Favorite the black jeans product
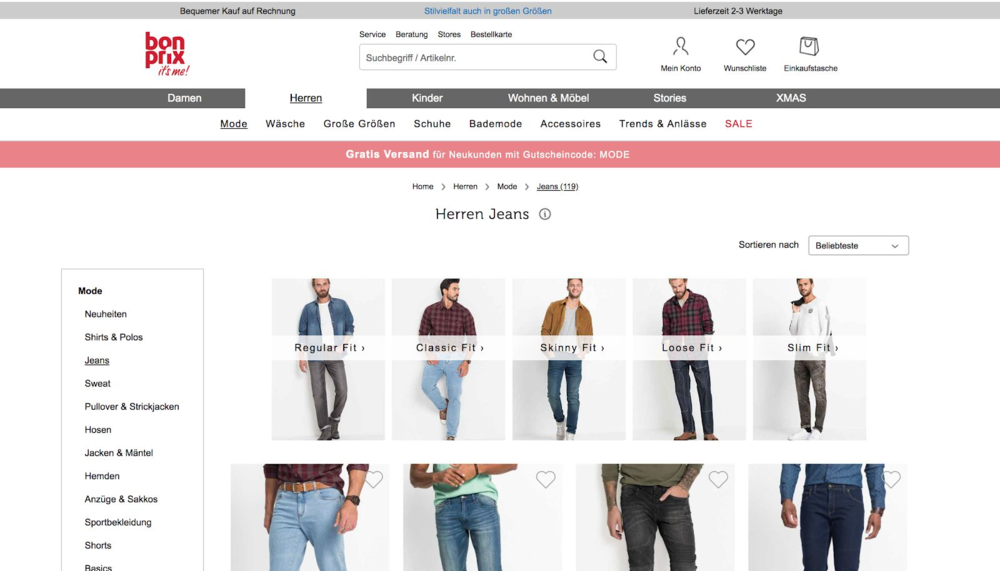Screen dimensions: 1000x571 click(x=718, y=479)
